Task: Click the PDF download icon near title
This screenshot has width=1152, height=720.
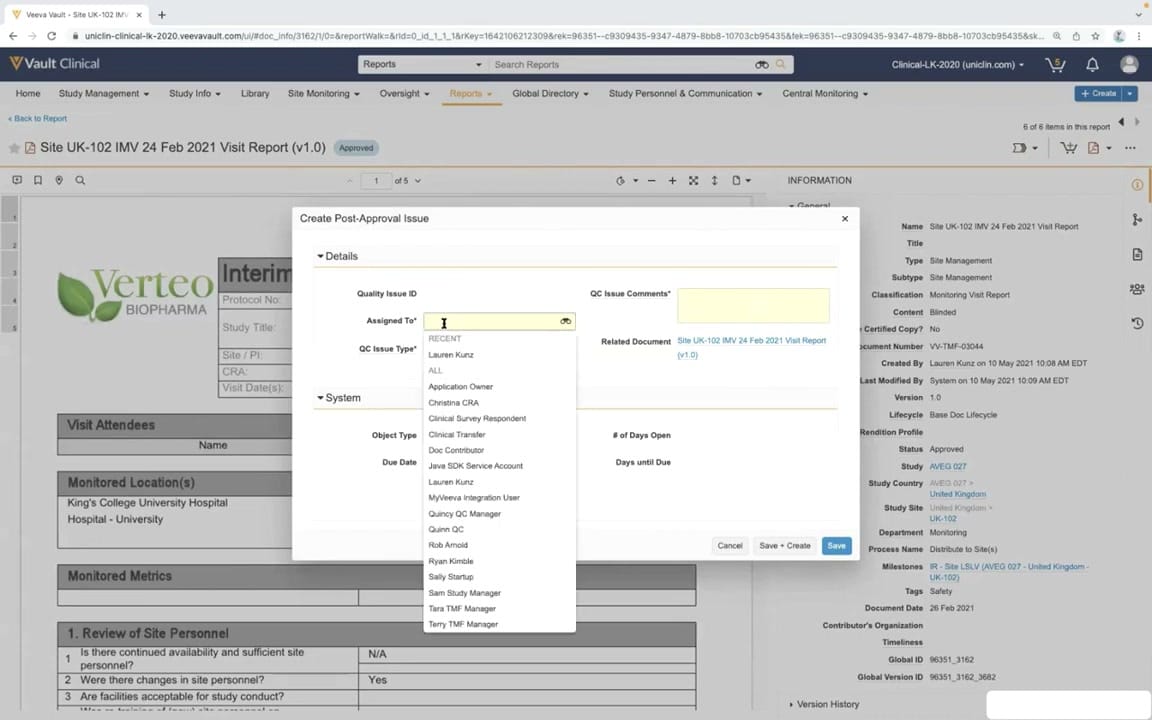Action: [x=1093, y=148]
